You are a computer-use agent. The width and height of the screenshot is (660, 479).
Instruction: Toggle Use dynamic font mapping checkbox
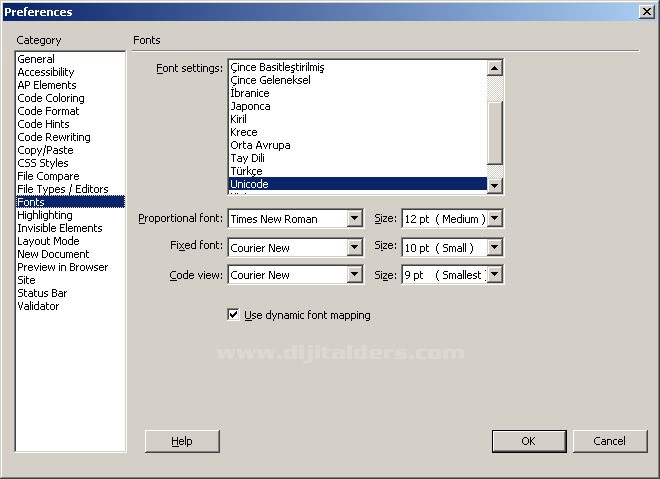click(233, 315)
